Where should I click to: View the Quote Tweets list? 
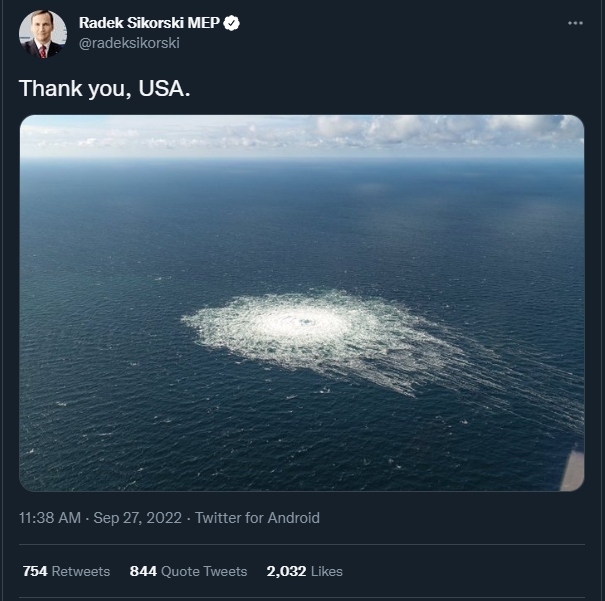coord(204,571)
